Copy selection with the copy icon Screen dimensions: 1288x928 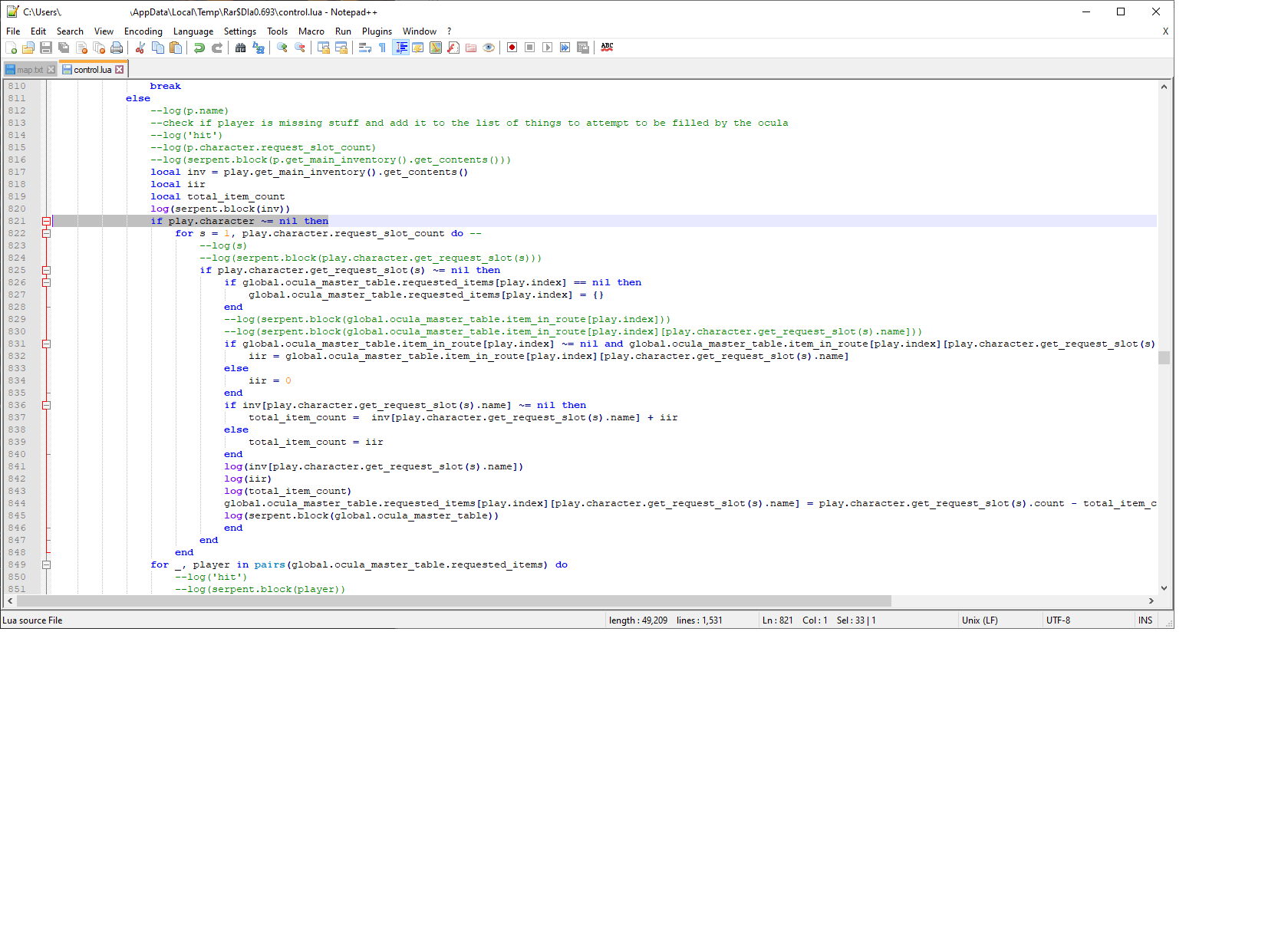point(158,48)
